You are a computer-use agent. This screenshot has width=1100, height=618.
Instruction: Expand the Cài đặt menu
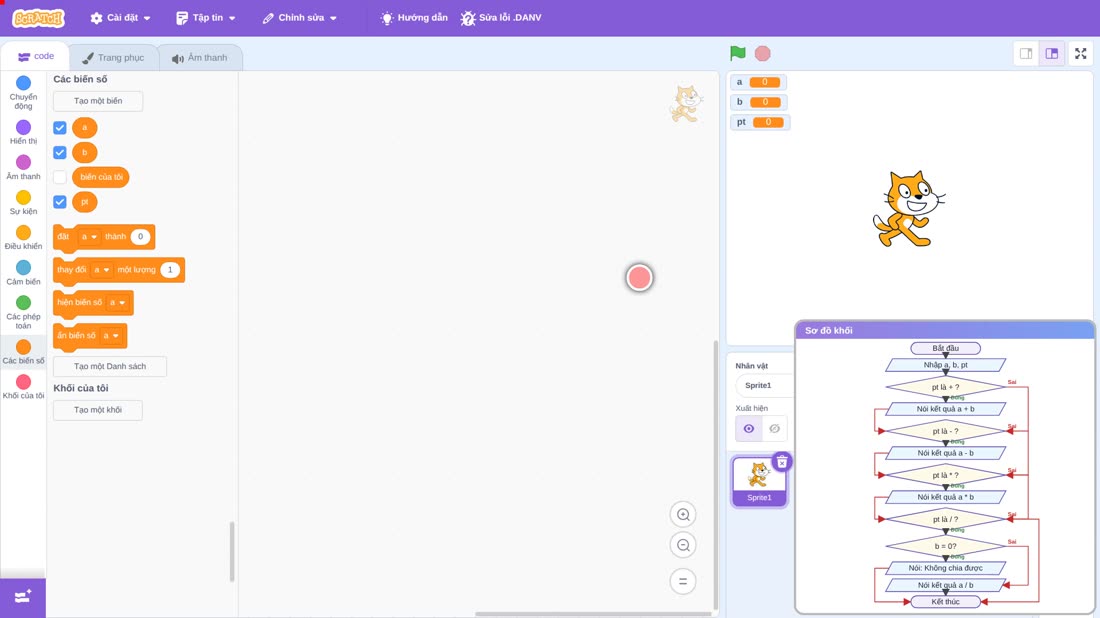[121, 18]
